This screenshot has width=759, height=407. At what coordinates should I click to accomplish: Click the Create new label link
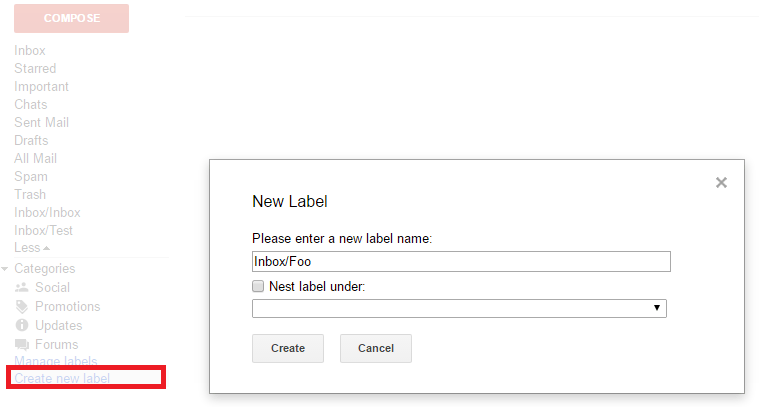(x=62, y=378)
